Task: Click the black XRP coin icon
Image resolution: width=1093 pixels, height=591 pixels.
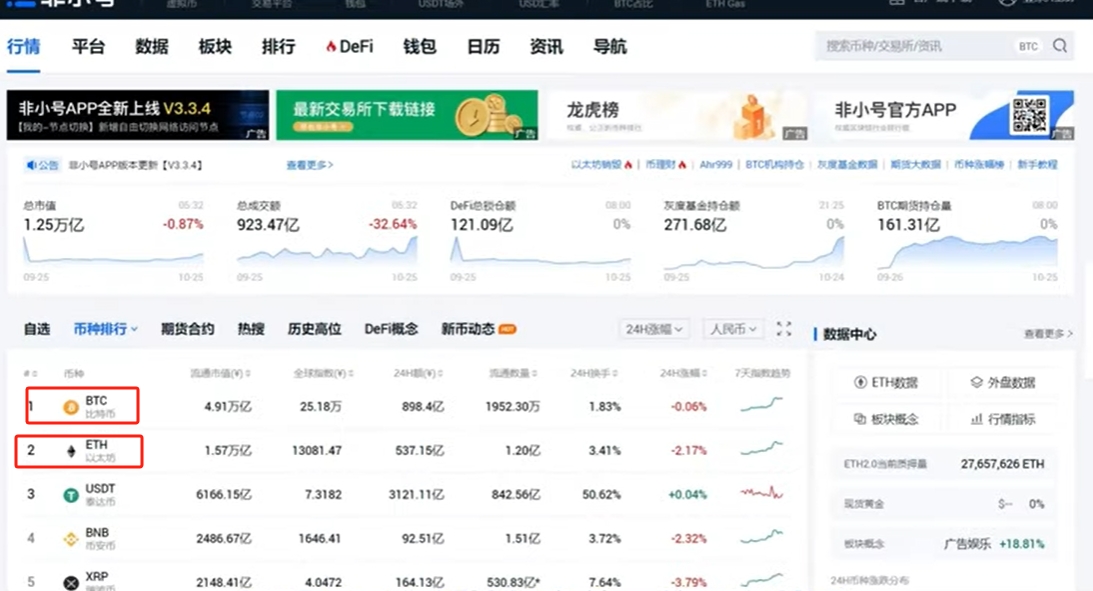Action: [70, 583]
